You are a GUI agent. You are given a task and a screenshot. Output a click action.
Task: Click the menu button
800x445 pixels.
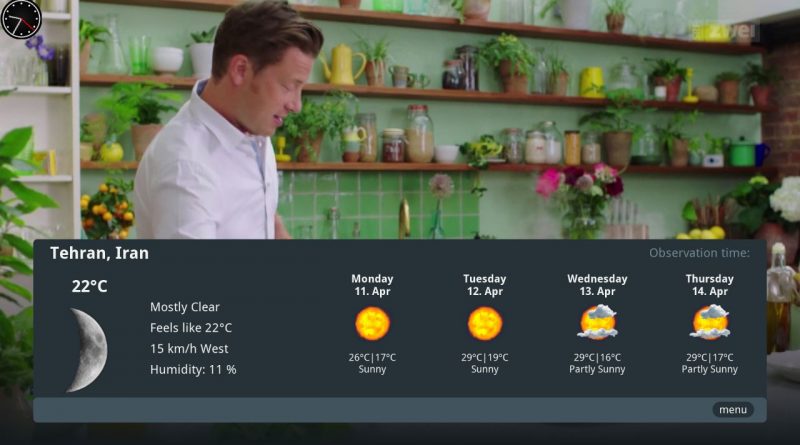click(733, 410)
